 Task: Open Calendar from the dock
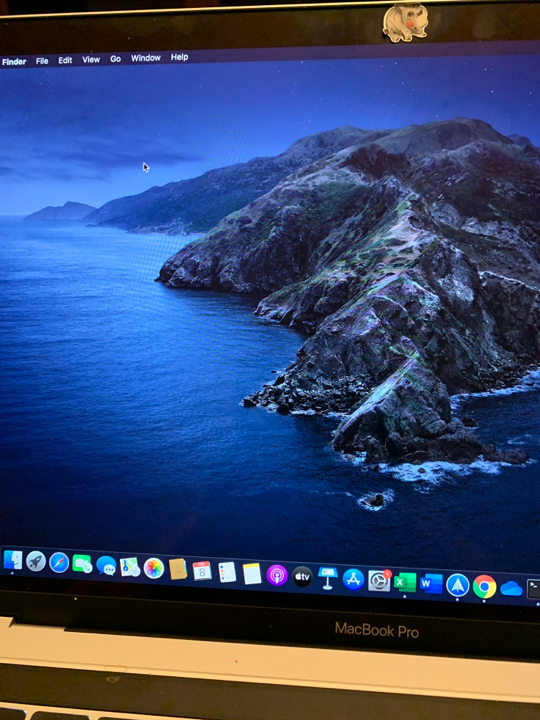point(202,571)
